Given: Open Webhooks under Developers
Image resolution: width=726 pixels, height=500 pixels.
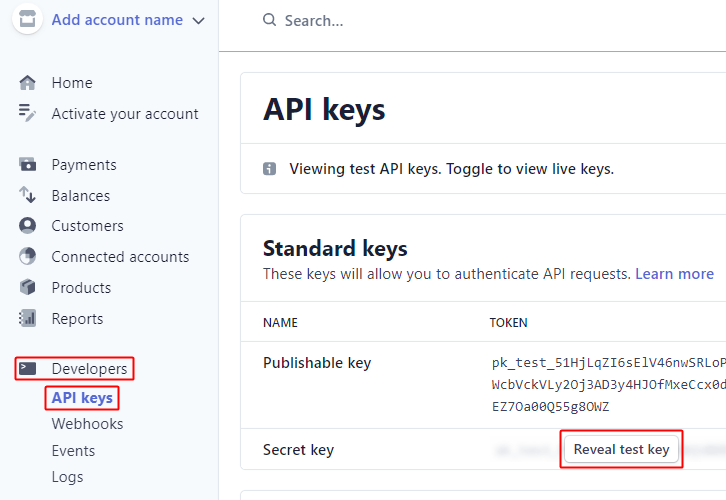Looking at the screenshot, I should [88, 424].
